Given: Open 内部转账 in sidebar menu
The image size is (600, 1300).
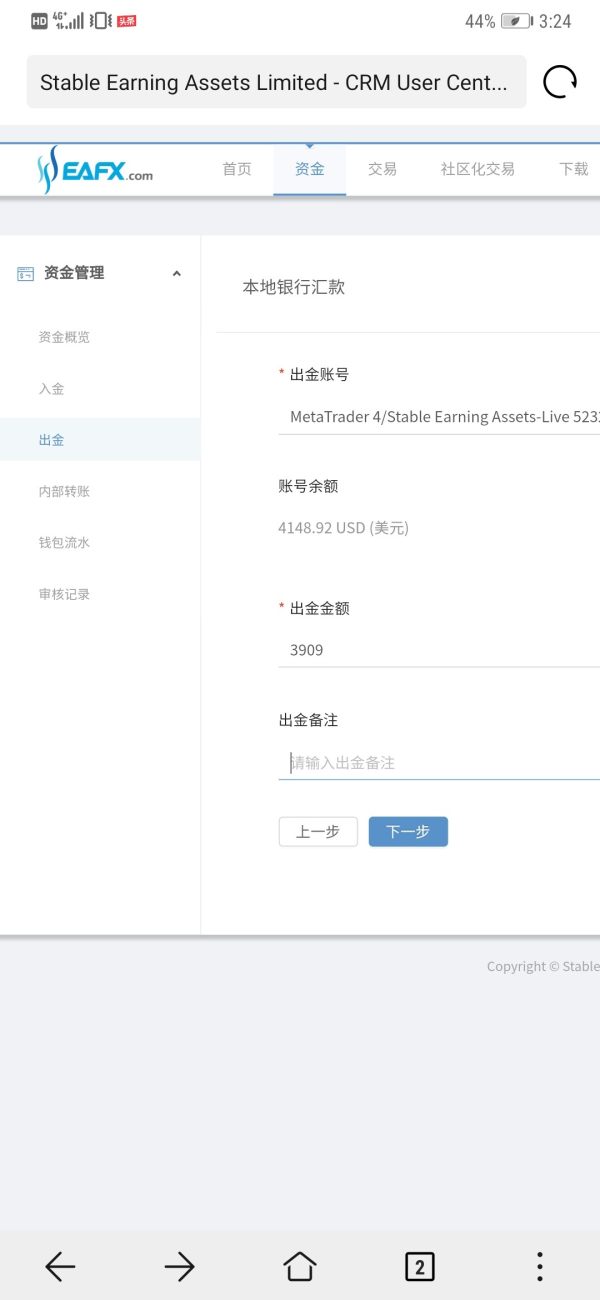Looking at the screenshot, I should click(x=64, y=491).
